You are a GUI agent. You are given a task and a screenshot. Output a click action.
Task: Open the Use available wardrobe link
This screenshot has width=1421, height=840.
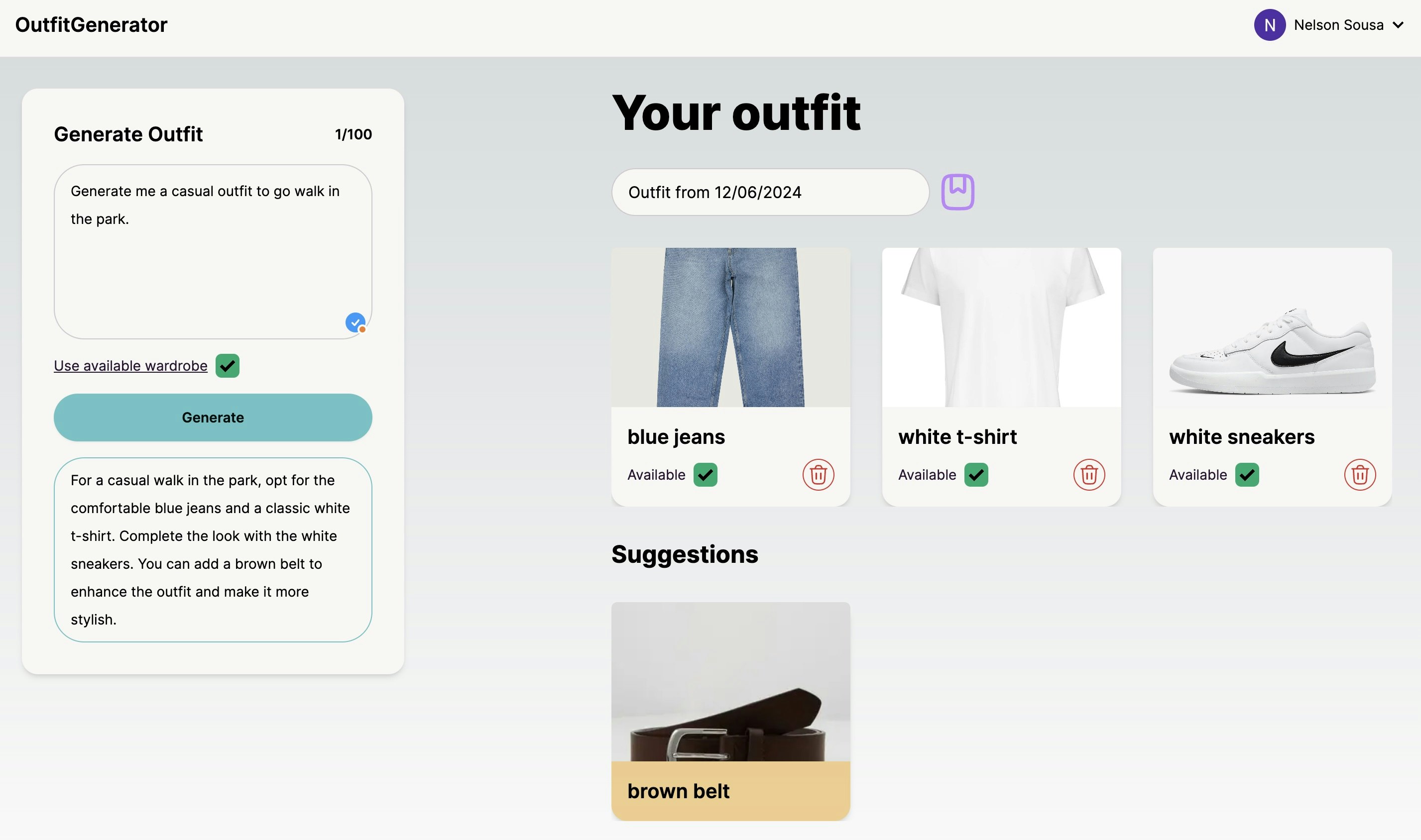131,366
